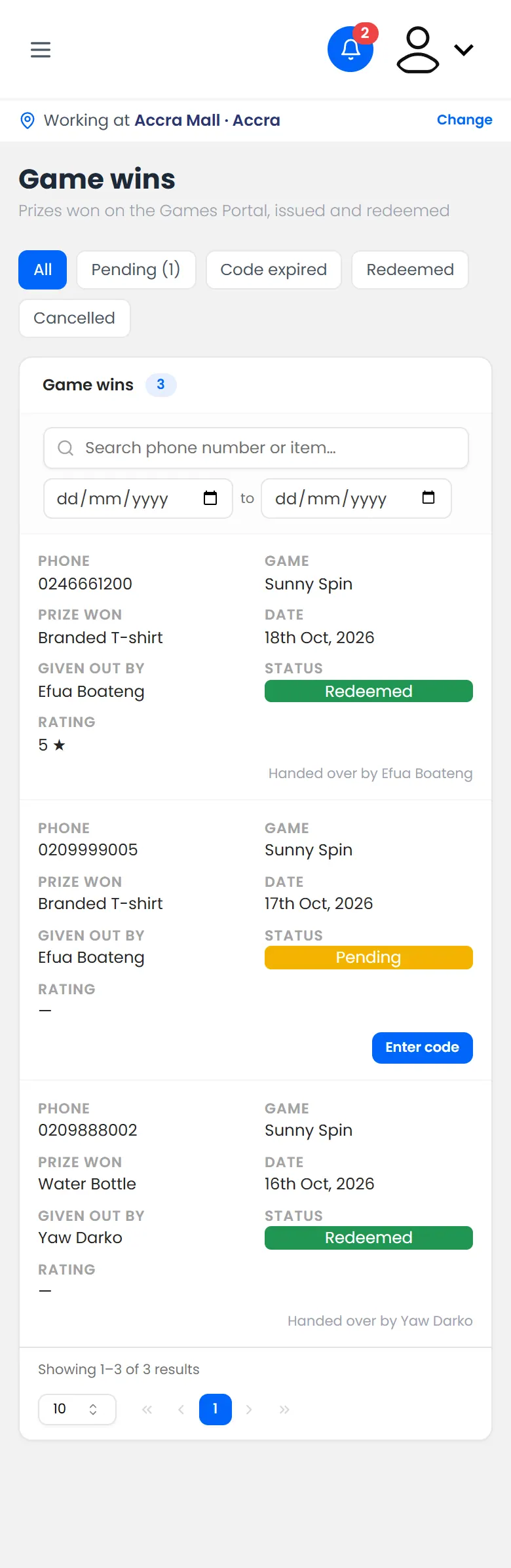Filter by Pending (1) wins
511x1568 pixels.
pyautogui.click(x=136, y=270)
